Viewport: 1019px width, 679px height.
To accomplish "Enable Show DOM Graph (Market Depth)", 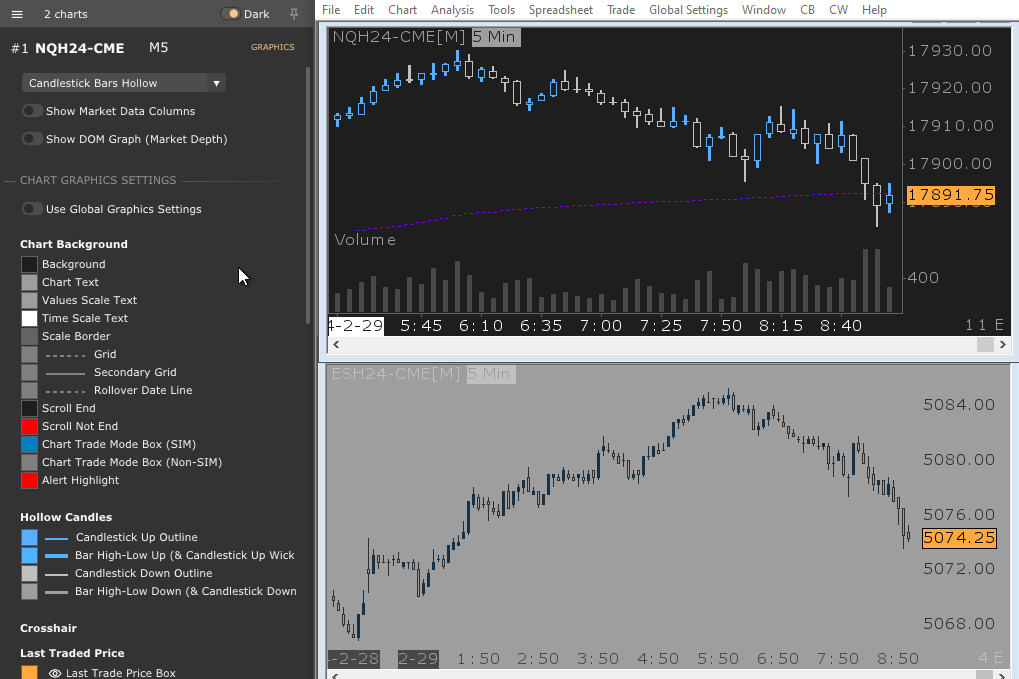I will tap(32, 139).
